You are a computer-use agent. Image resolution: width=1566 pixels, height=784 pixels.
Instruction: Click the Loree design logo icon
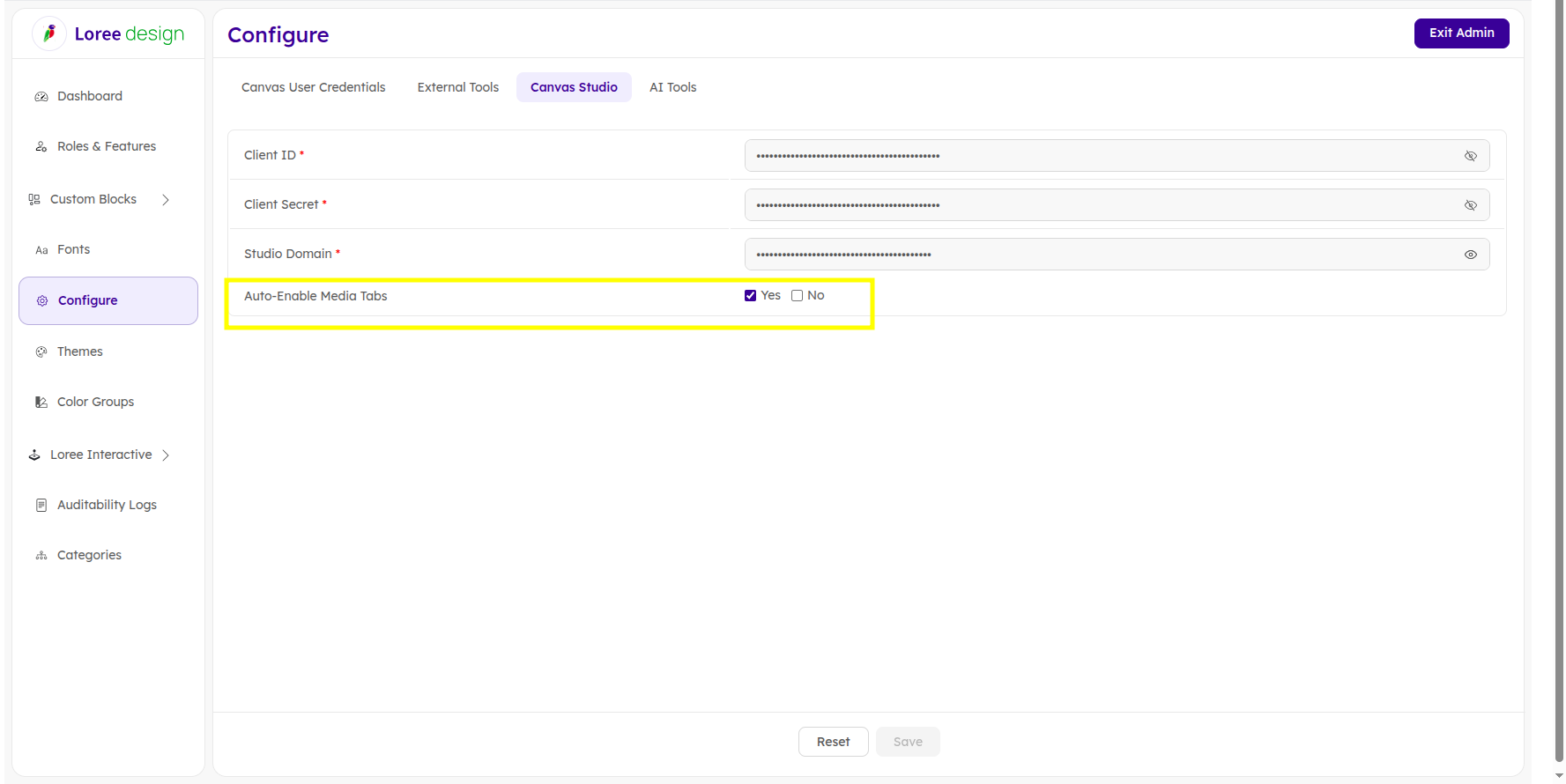tap(49, 33)
